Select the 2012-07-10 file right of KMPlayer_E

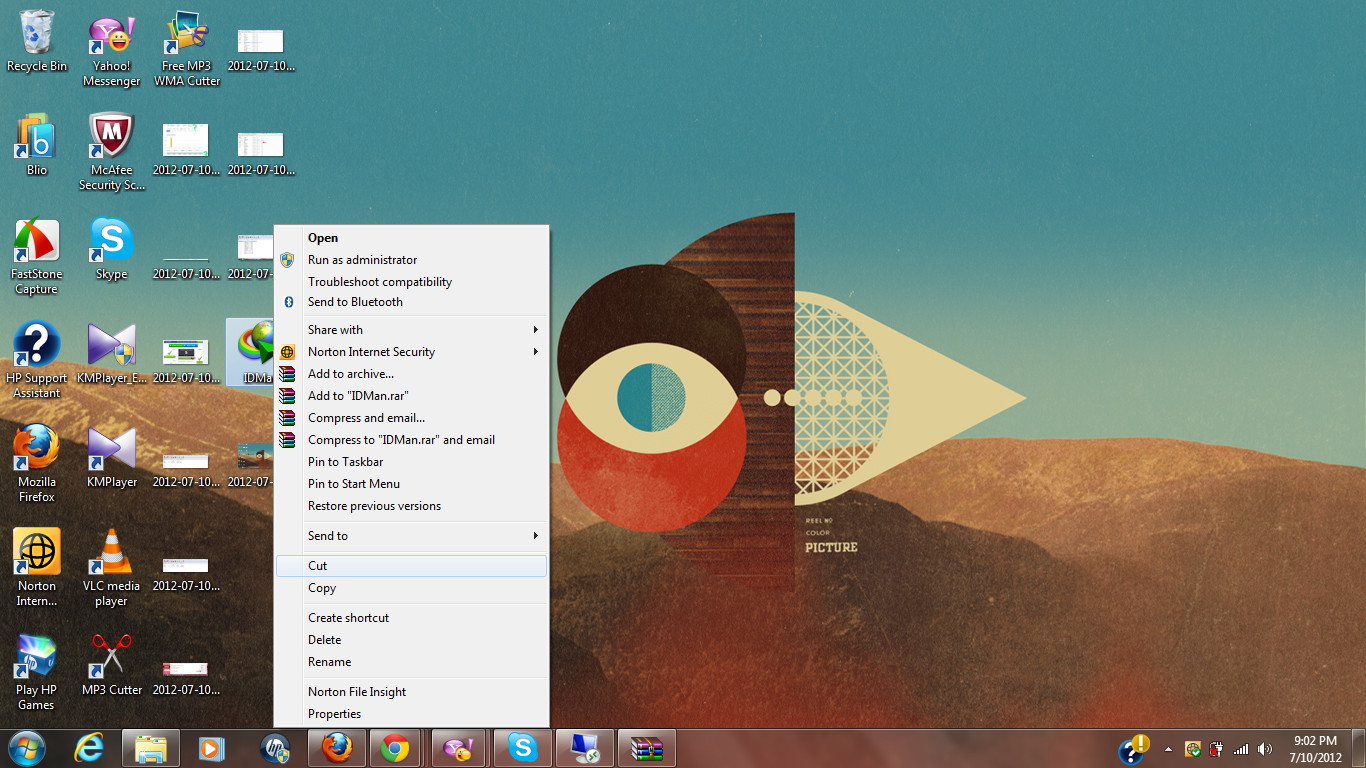click(x=186, y=361)
